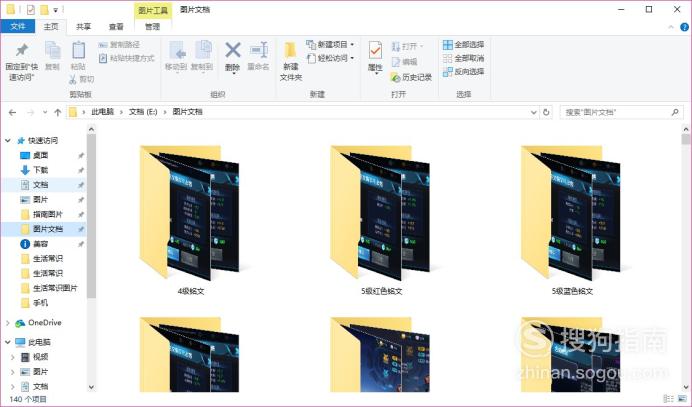This screenshot has width=692, height=407.
Task: Open the Help question mark icon
Action: (684, 27)
